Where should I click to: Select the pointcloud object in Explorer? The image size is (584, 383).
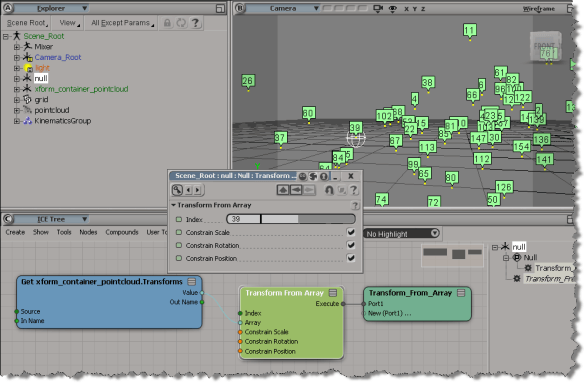[52, 110]
